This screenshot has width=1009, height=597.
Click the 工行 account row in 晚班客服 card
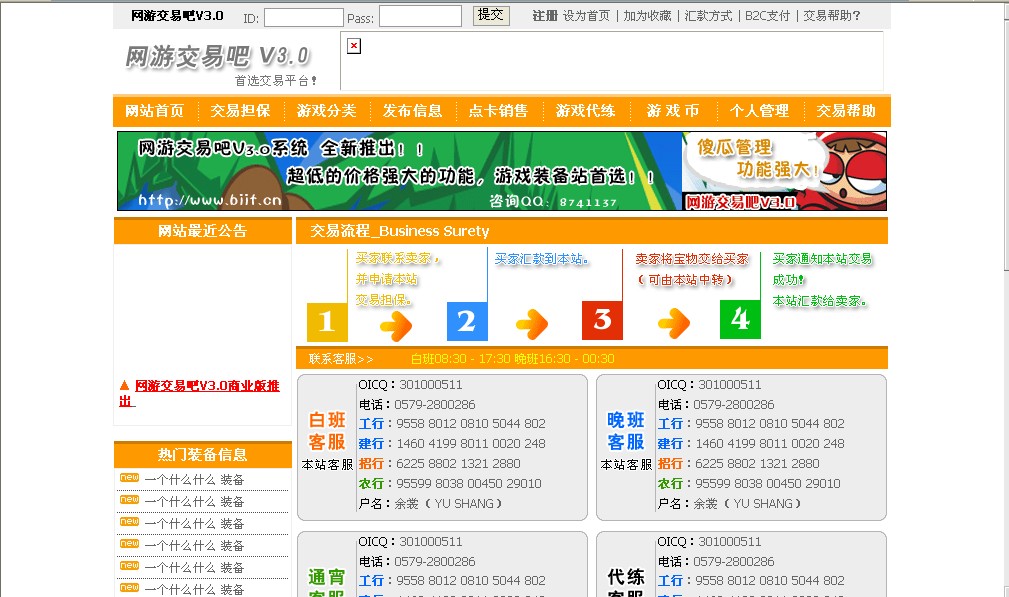751,424
